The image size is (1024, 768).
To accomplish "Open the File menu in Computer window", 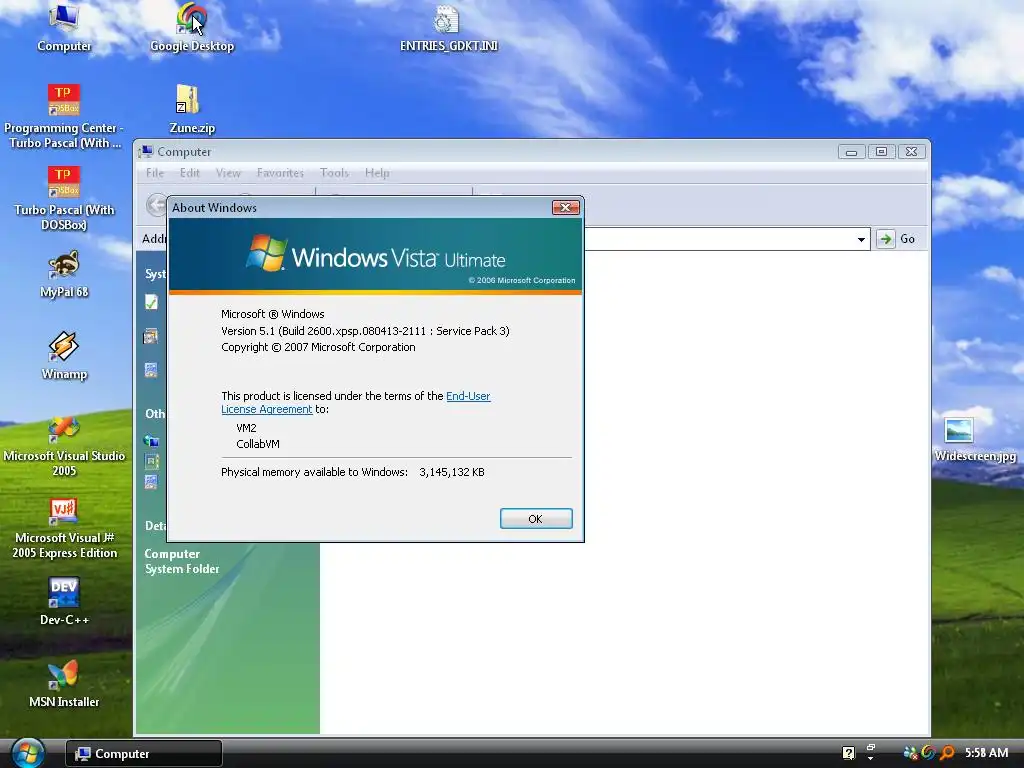I will tap(155, 173).
